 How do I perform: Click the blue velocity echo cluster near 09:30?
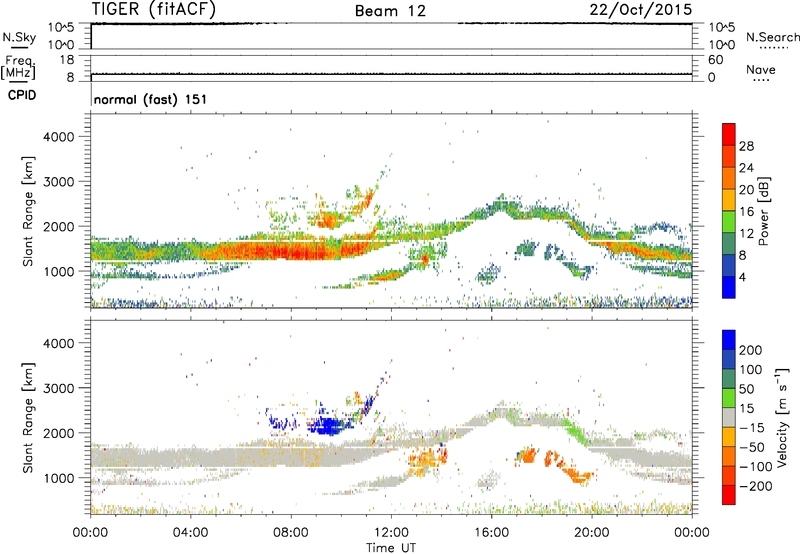coord(327,425)
